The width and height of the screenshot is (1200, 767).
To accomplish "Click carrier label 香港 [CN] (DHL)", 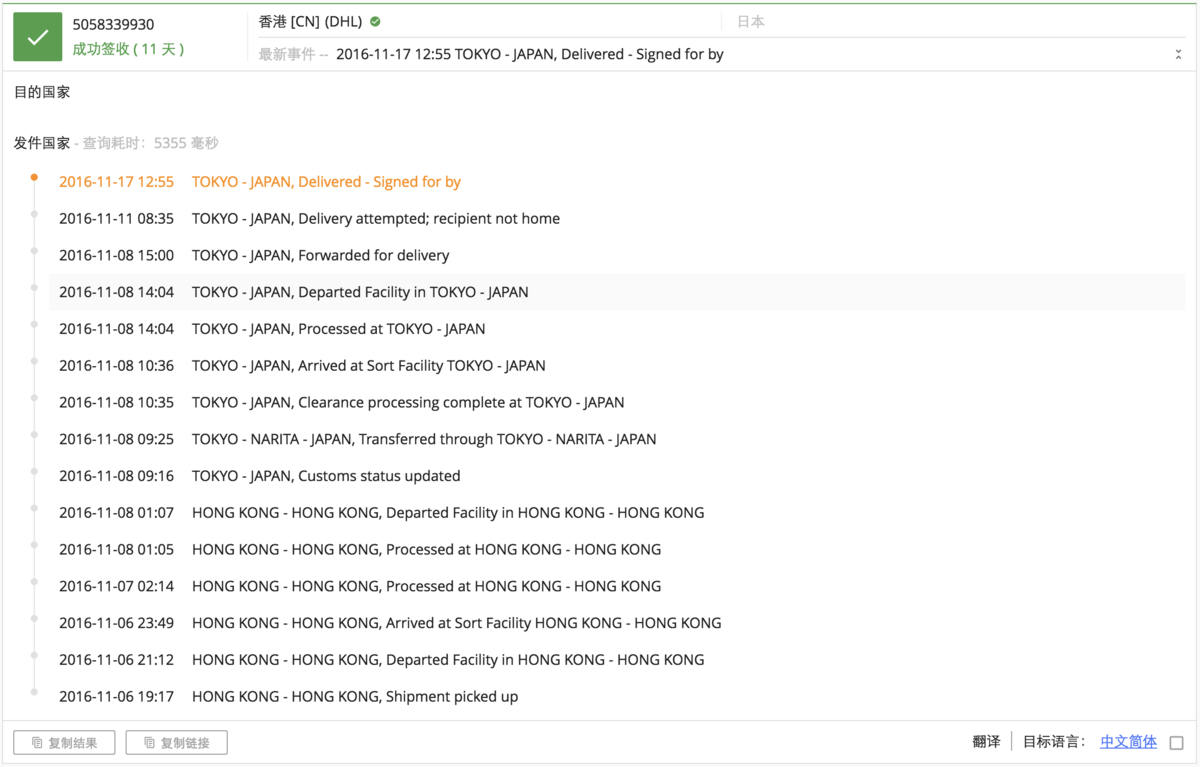I will (310, 21).
